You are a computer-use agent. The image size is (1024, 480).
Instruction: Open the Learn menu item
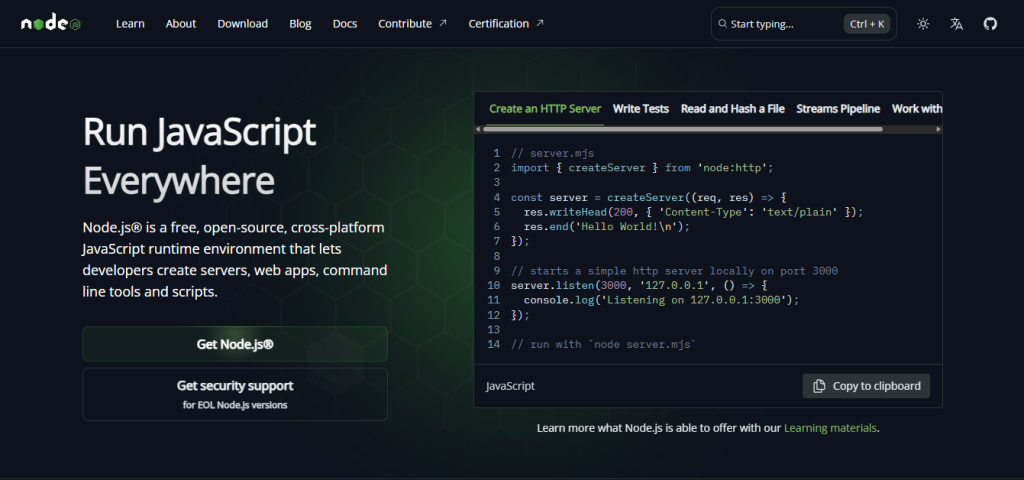click(130, 23)
